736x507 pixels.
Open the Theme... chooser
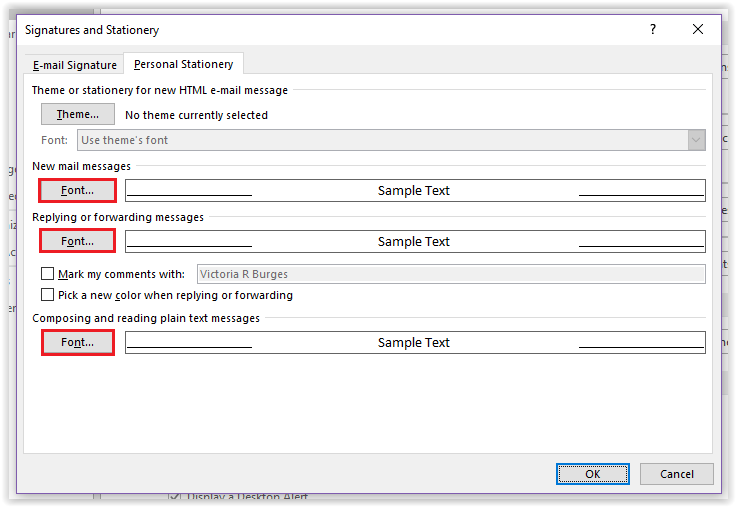(x=77, y=114)
